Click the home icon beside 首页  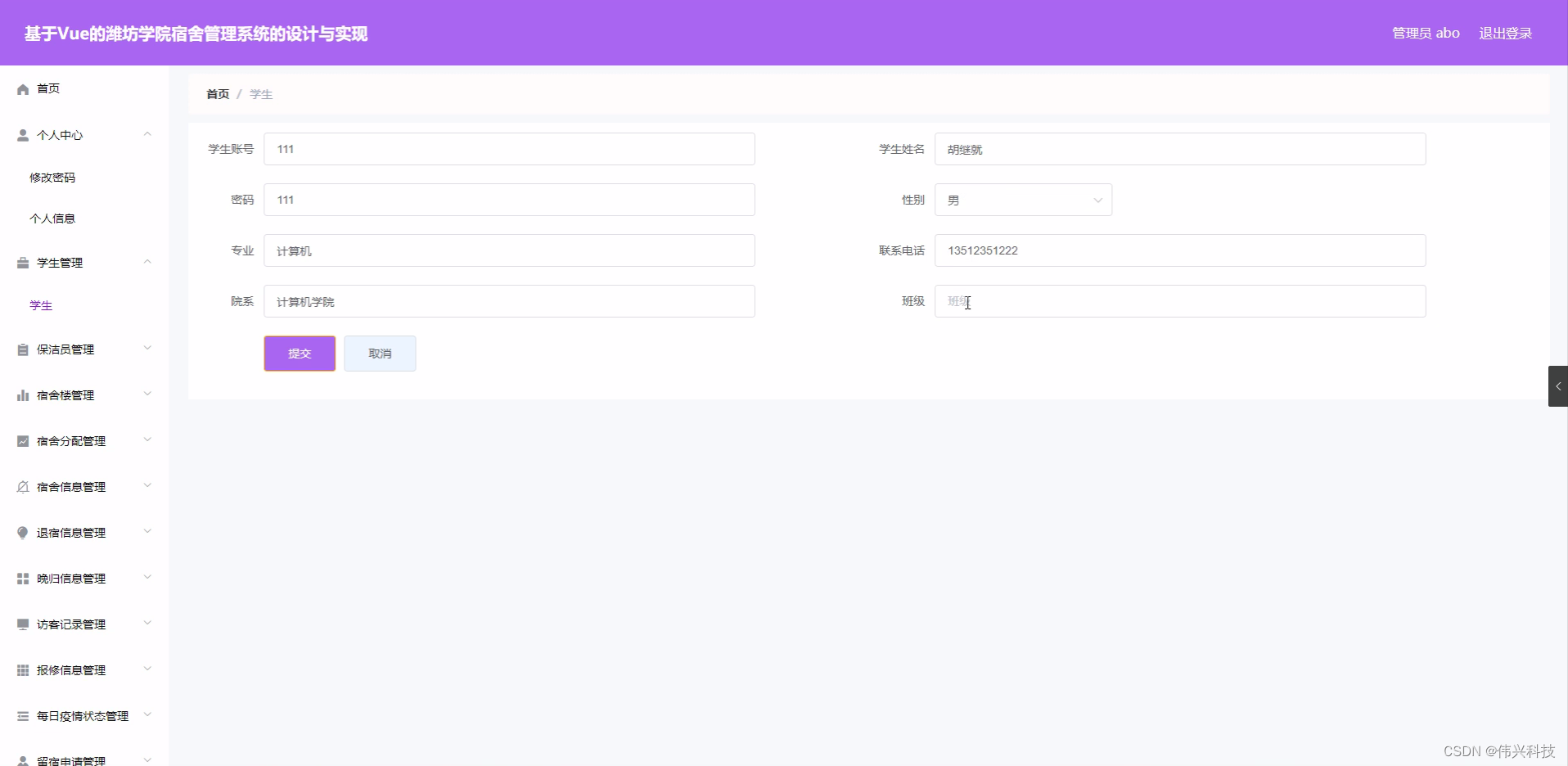tap(22, 88)
